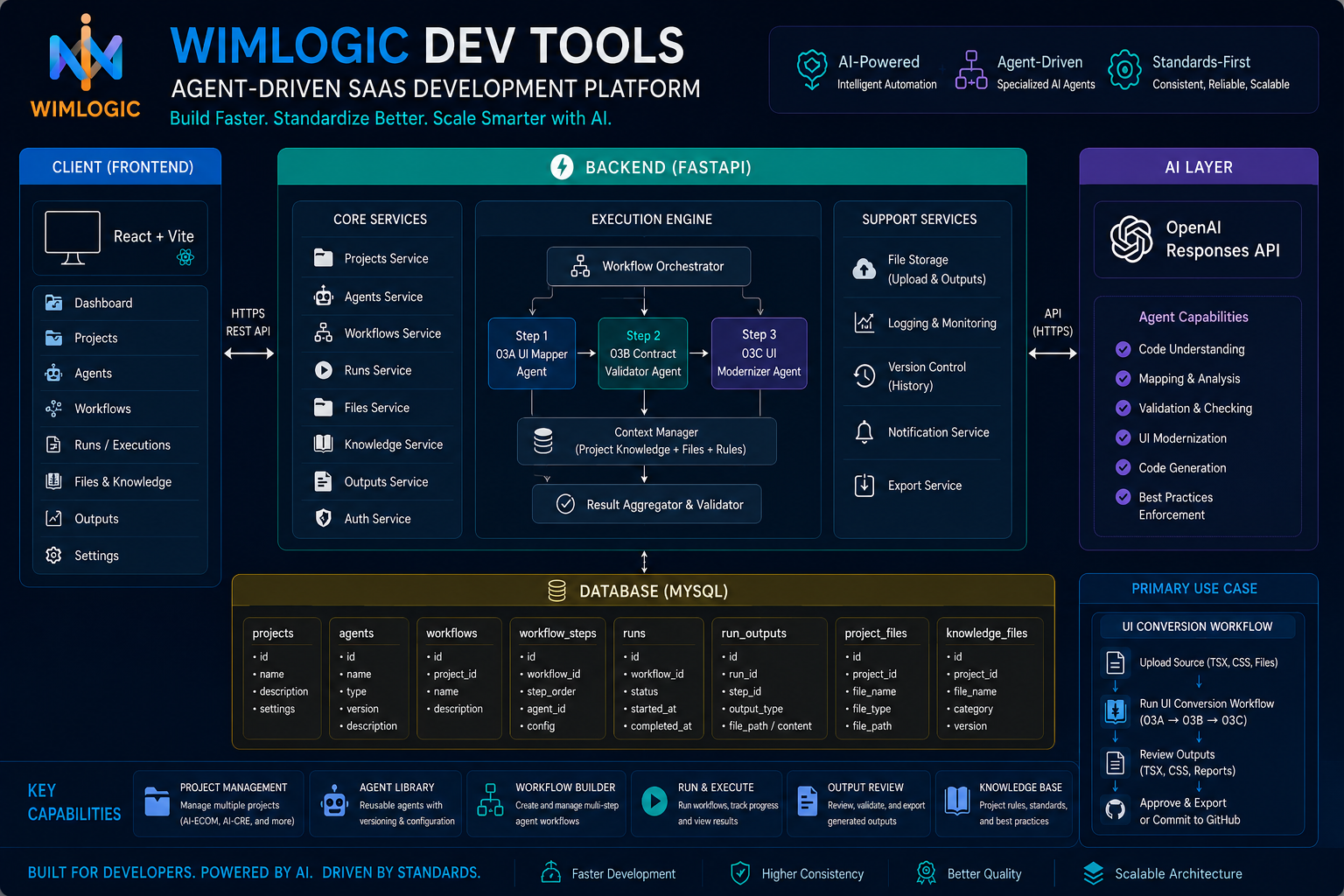This screenshot has height=896, width=1344.
Task: Click the Workflow Orchestrator box
Action: 648,266
